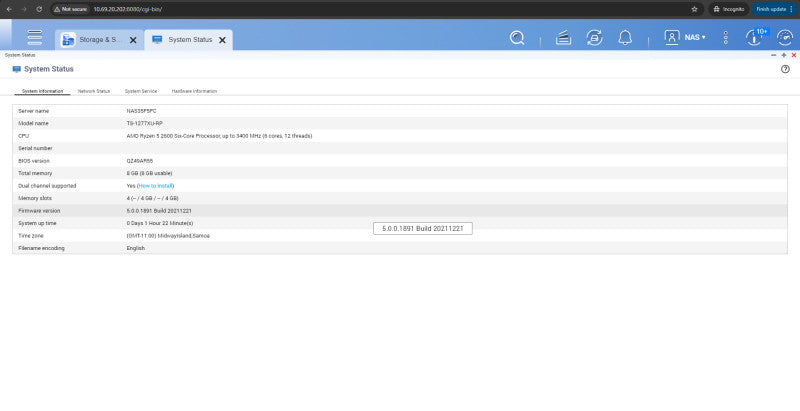Select the server name value NAS35F5FC
The height and width of the screenshot is (411, 800).
tap(141, 111)
